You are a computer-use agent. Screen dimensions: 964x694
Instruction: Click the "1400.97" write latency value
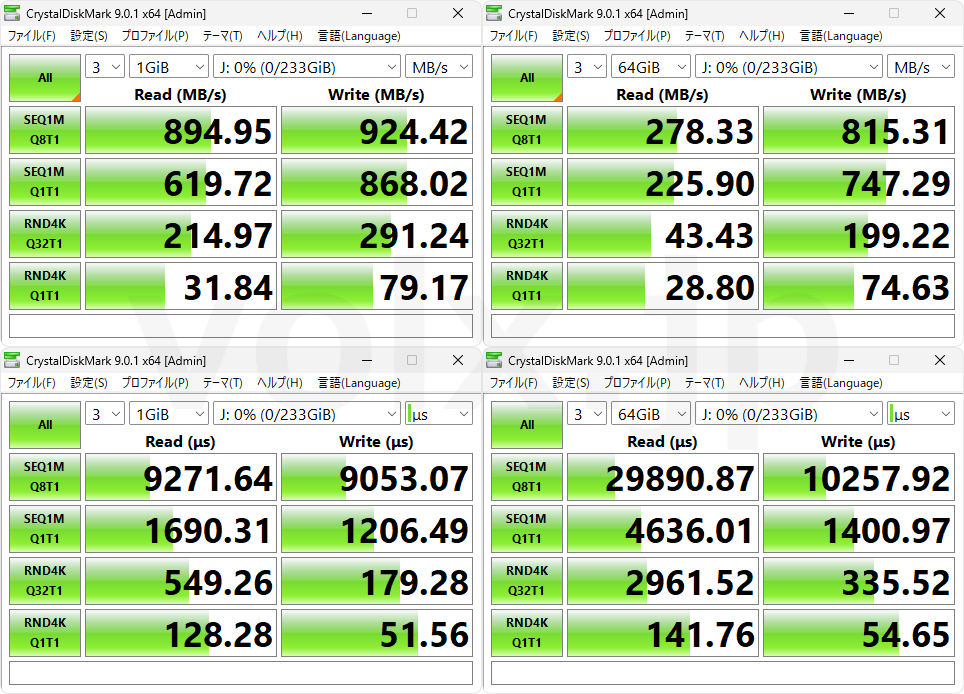click(859, 529)
